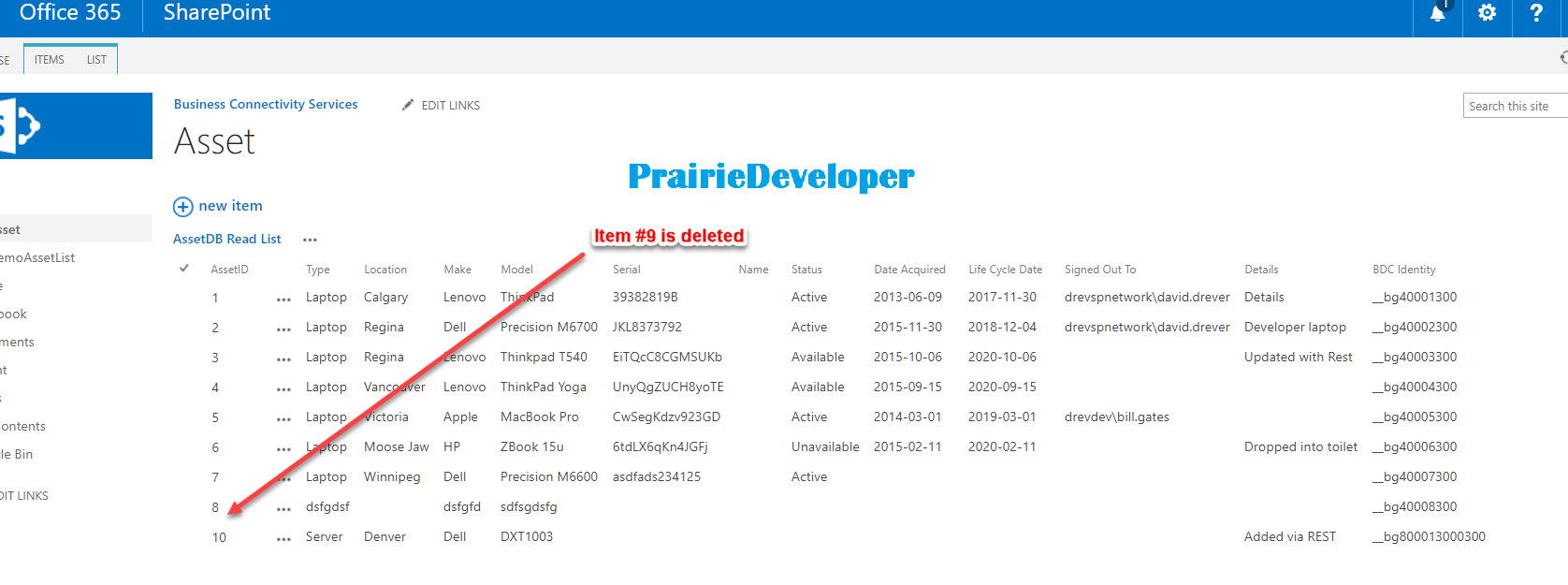Sort by the AssetID column header
This screenshot has width=1568, height=585.
pos(229,270)
